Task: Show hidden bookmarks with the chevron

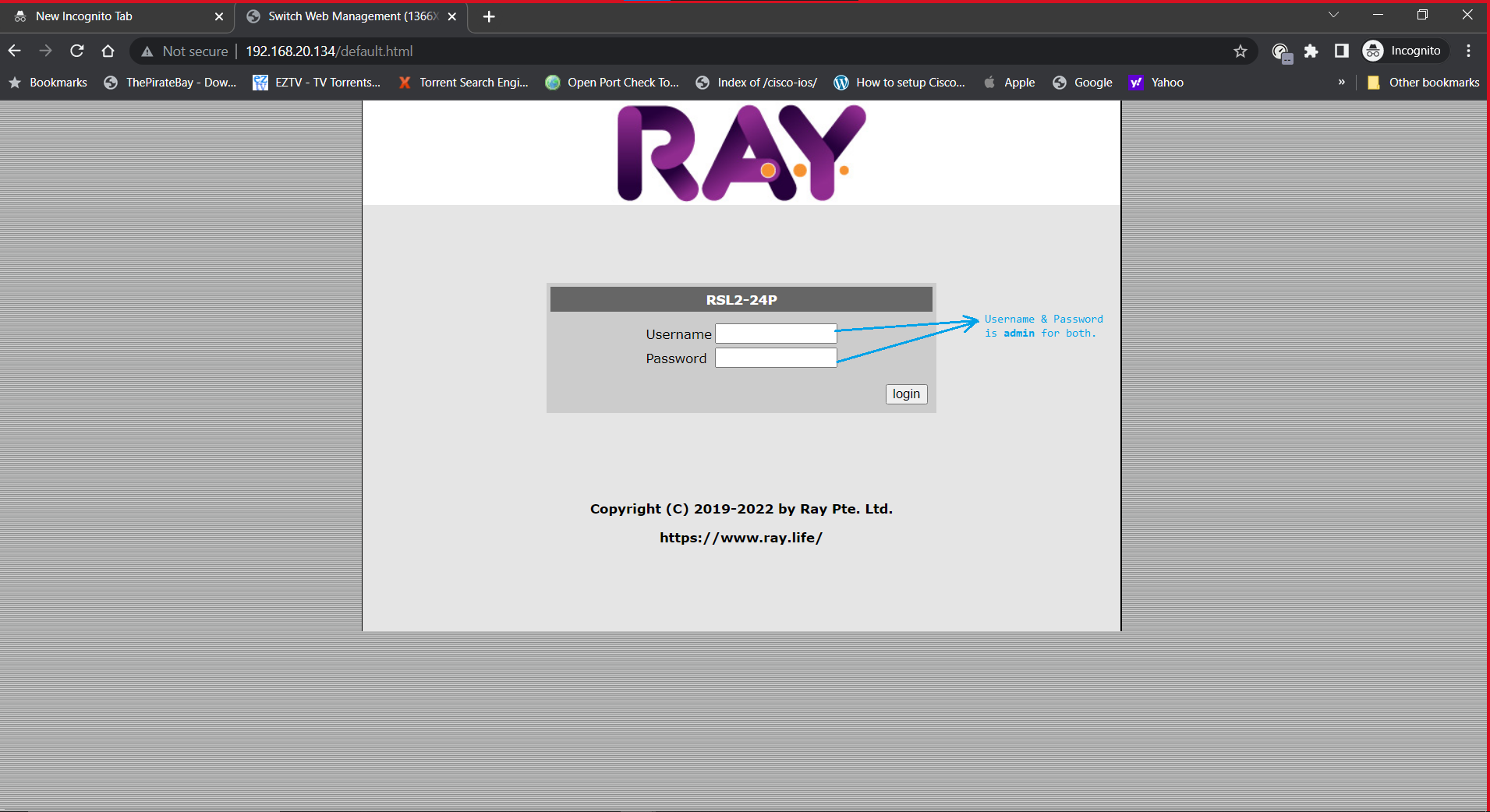Action: tap(1342, 82)
